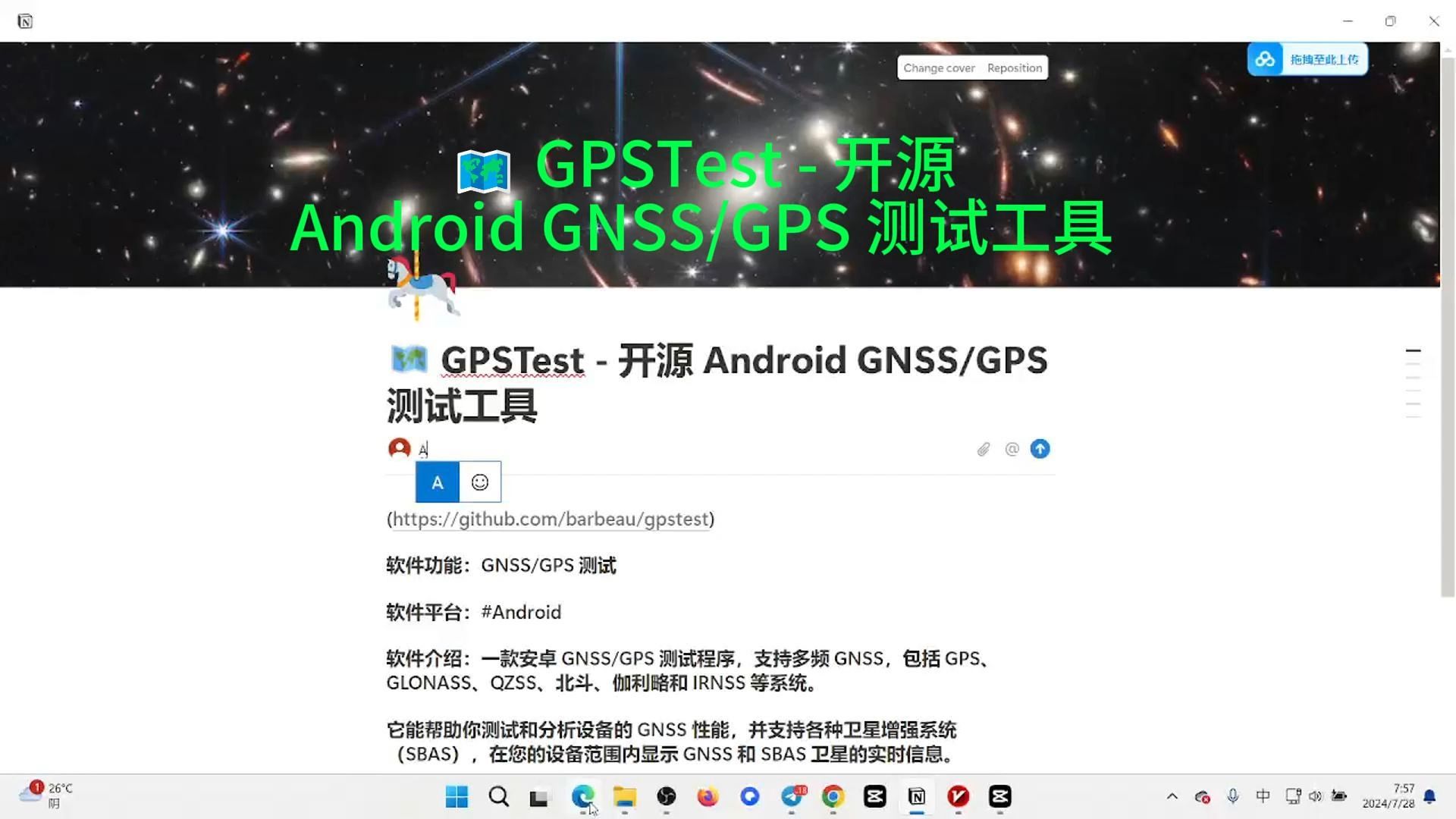Image resolution: width=1456 pixels, height=819 pixels.
Task: Click the page title GPSTest heading
Action: (x=717, y=383)
